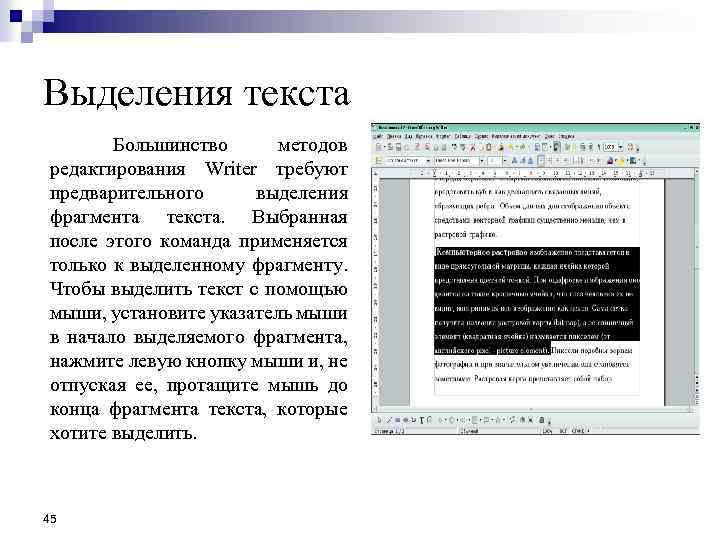The width and height of the screenshot is (720, 540).
Task: Click the Writer horizontal scrollbar
Action: click(533, 409)
